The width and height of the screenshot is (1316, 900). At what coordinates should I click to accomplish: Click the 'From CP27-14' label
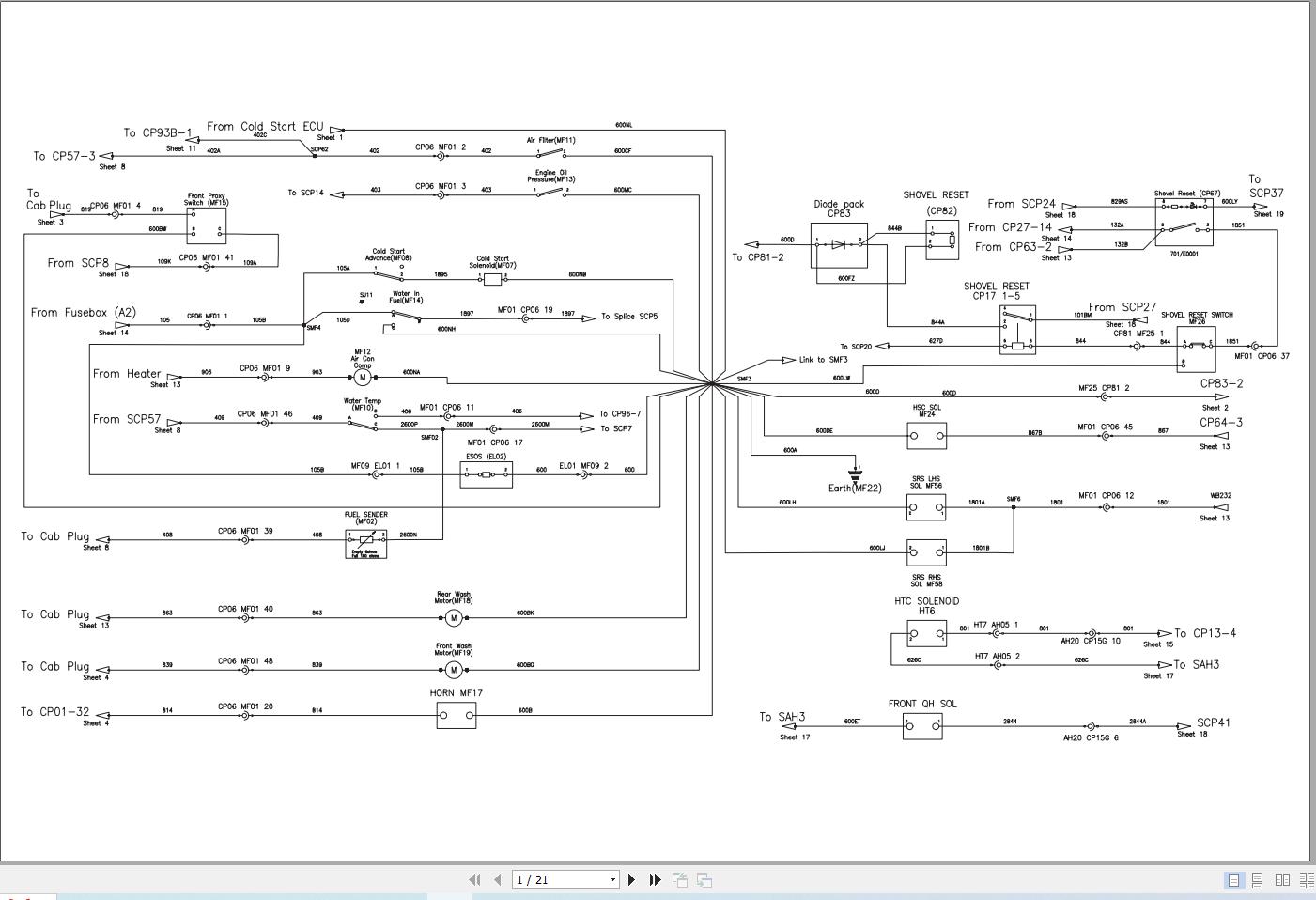(x=1010, y=227)
